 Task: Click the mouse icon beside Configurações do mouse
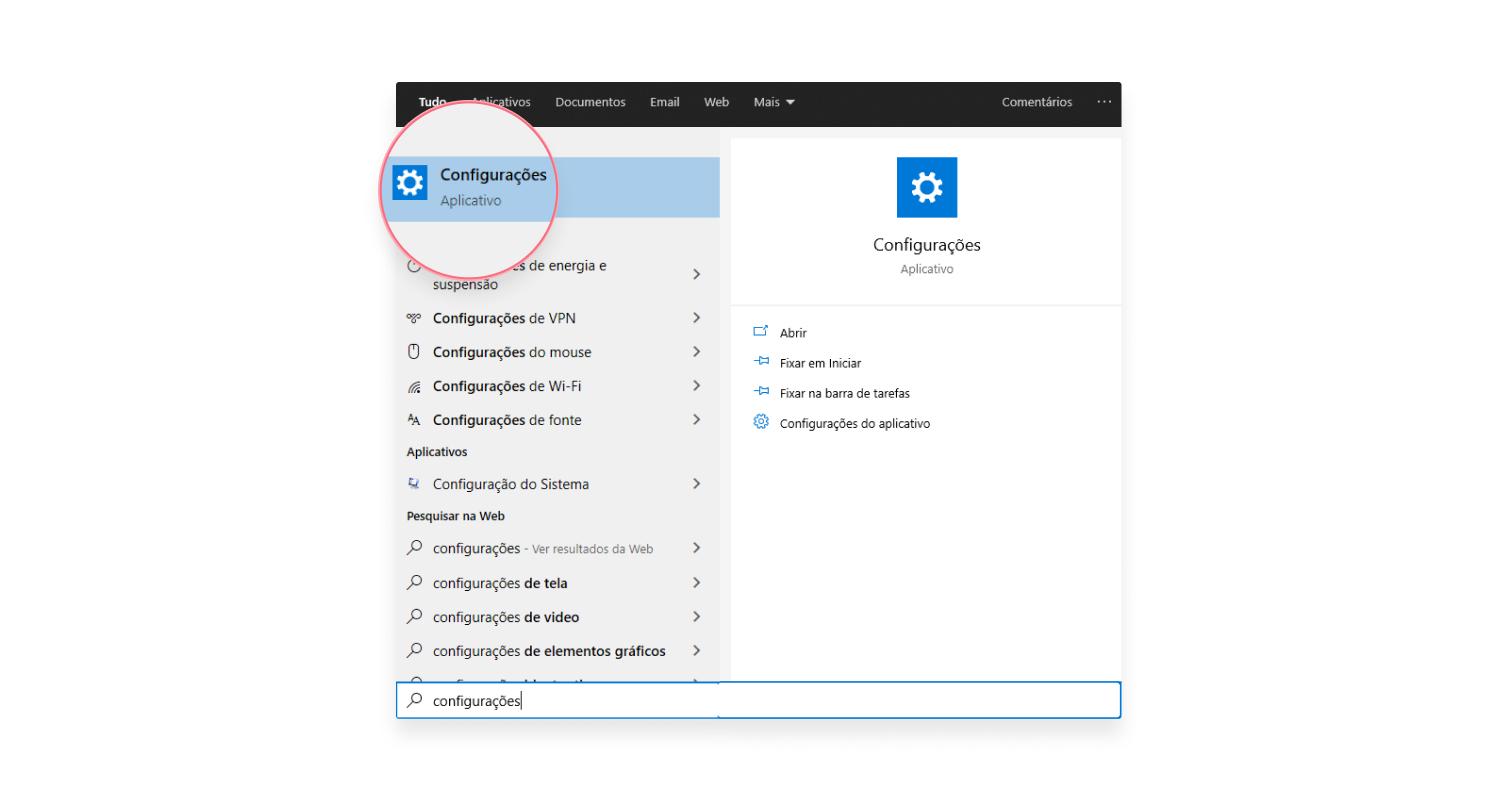click(414, 352)
